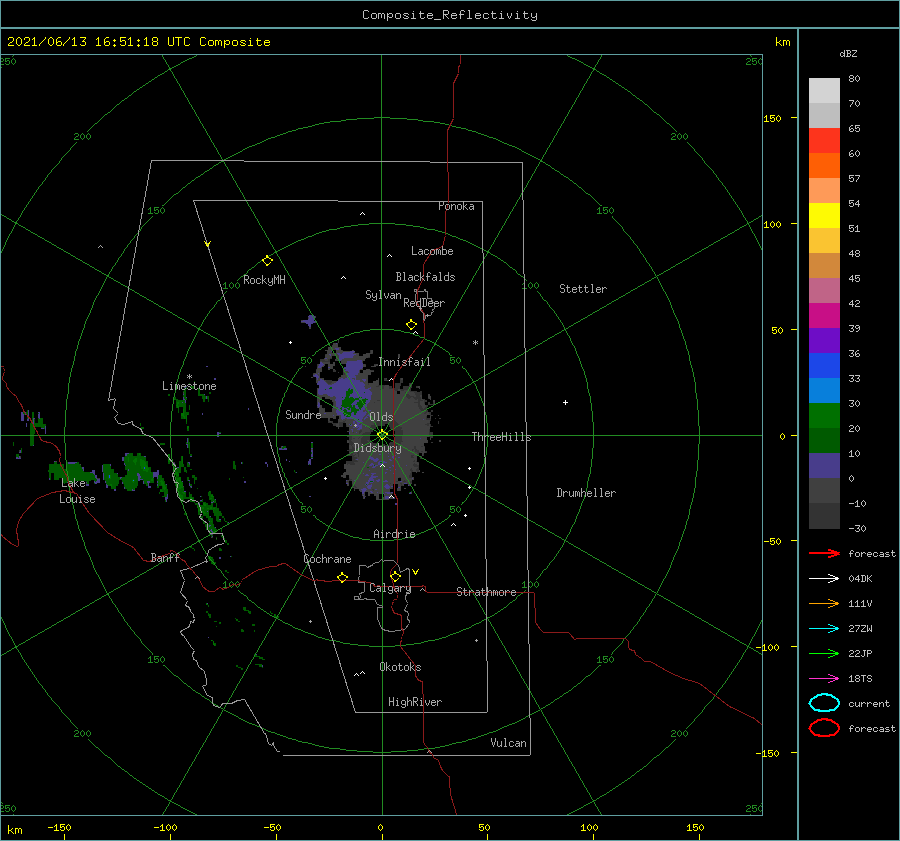900x841 pixels.
Task: Click the Vulcan town label
Action: click(x=509, y=743)
